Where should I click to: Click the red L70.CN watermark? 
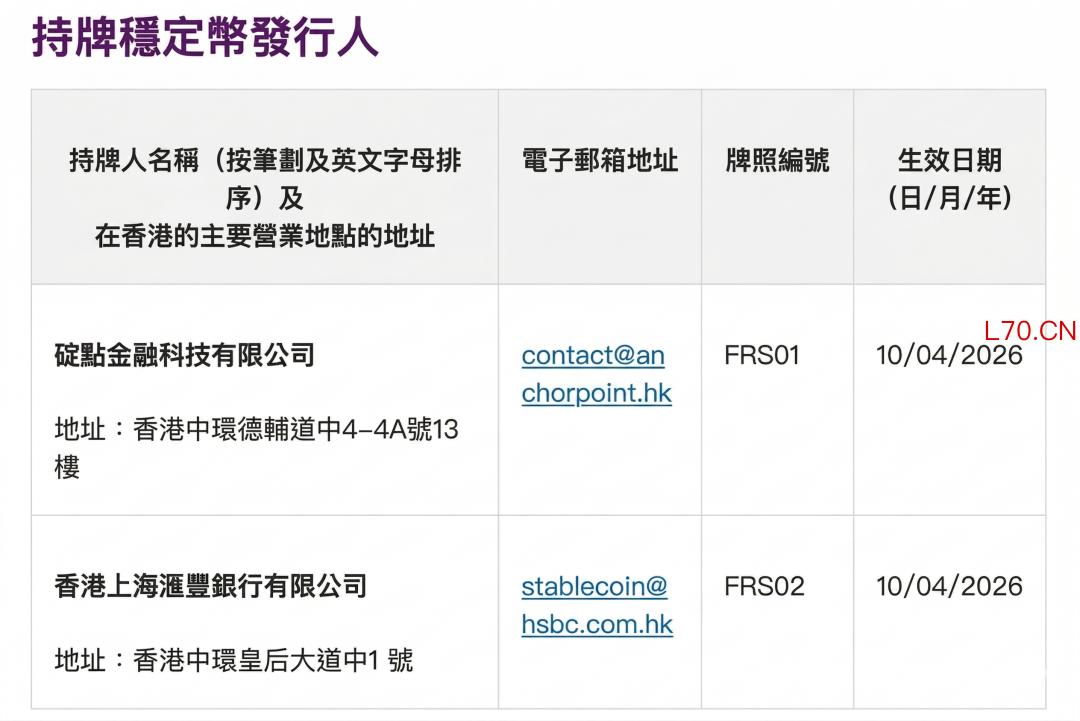[1029, 331]
